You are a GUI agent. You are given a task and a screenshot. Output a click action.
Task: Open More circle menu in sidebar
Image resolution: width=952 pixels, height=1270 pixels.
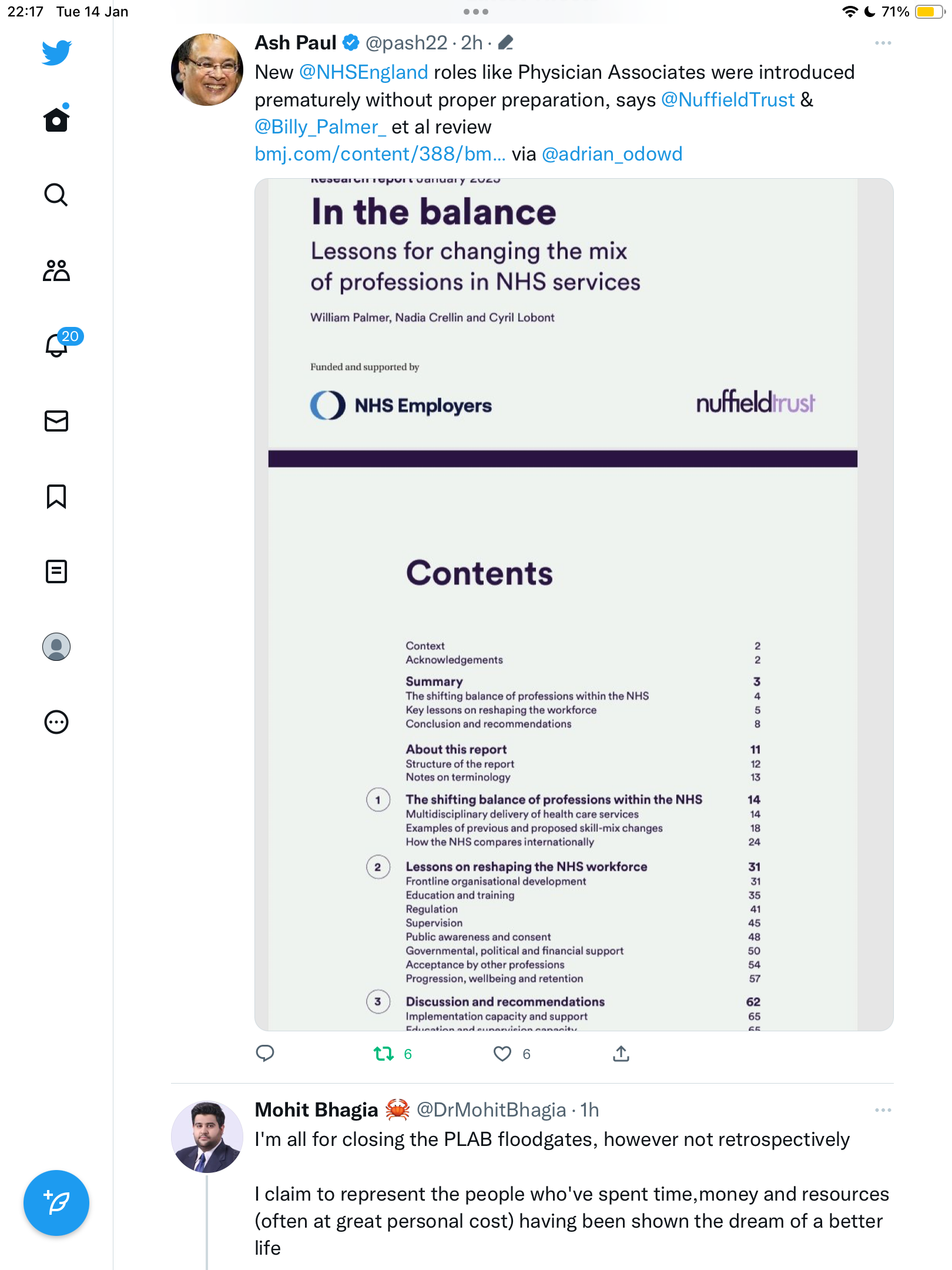[56, 722]
